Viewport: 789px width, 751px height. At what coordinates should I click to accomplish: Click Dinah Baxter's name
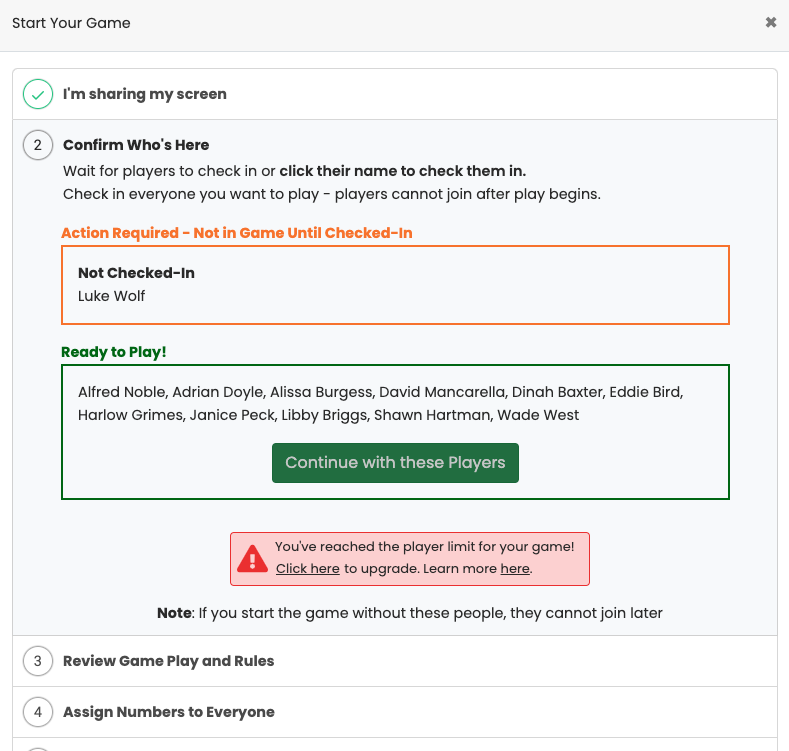[x=558, y=392]
